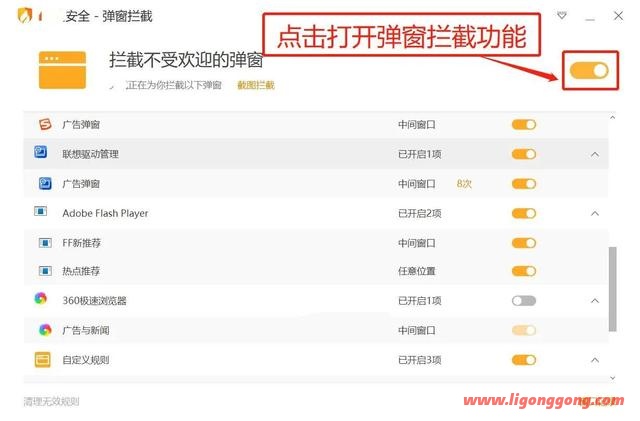Collapse the 联想驱动管理 group
640x421 pixels.
coord(595,154)
